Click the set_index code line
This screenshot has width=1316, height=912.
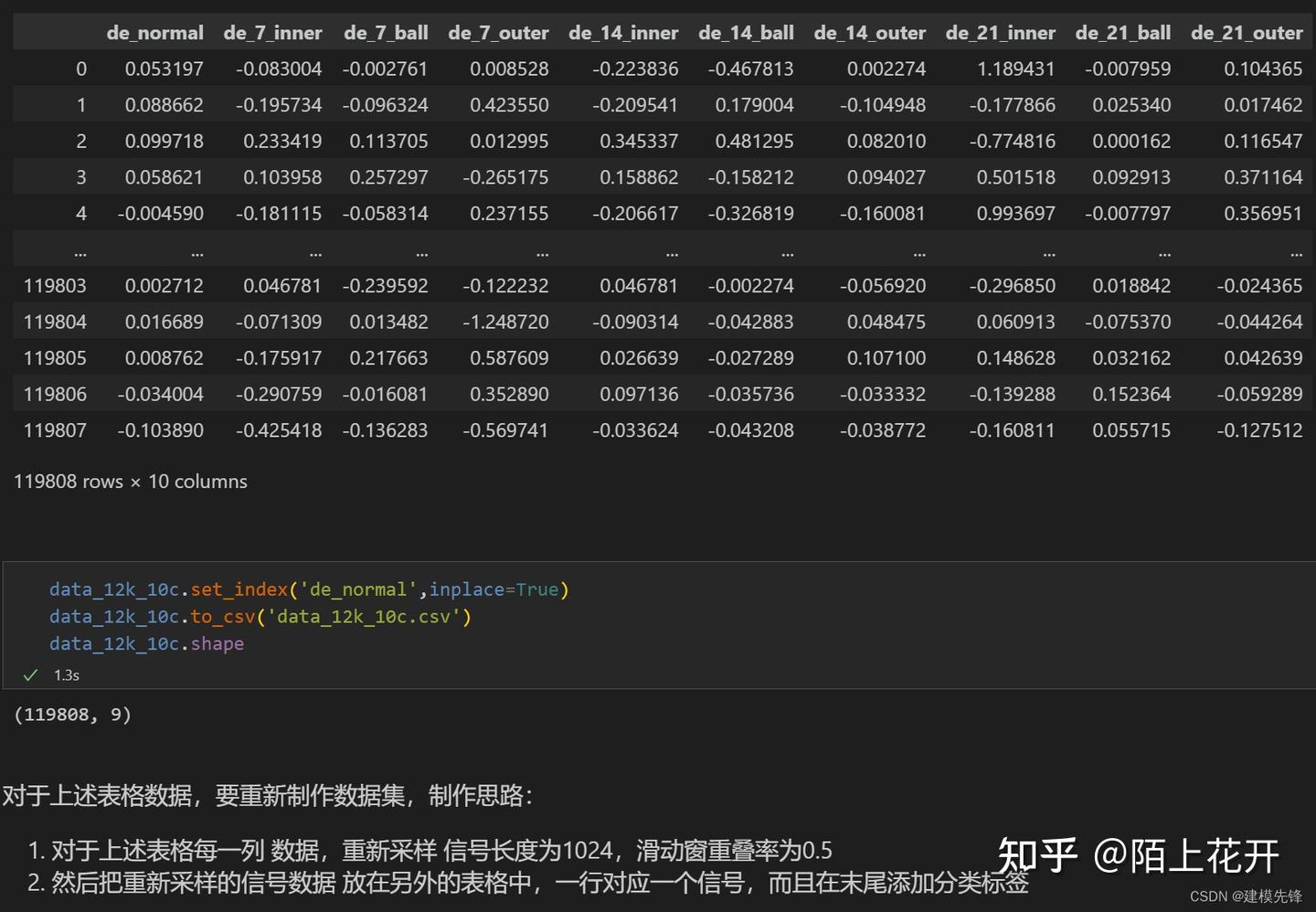pyautogui.click(x=311, y=589)
